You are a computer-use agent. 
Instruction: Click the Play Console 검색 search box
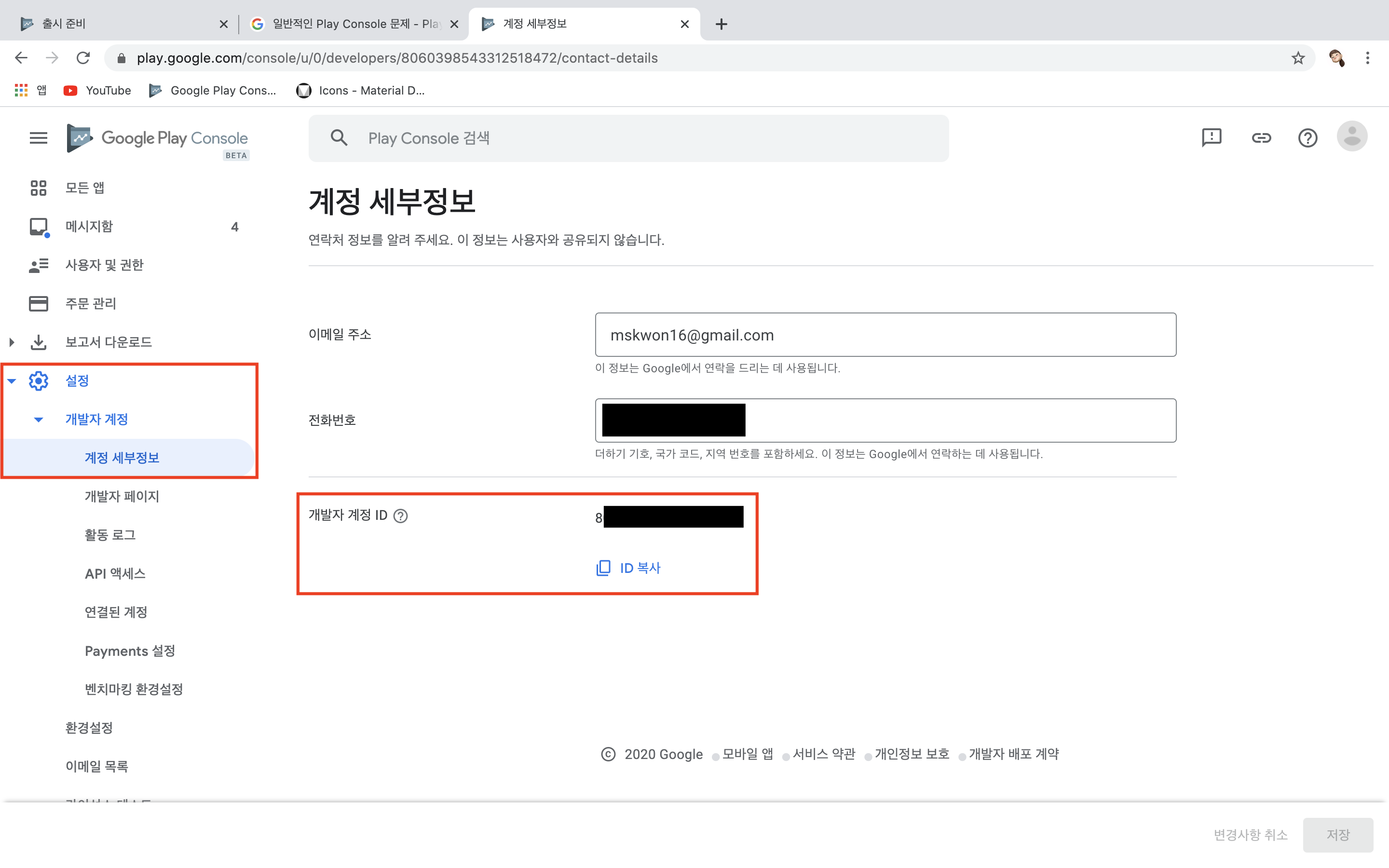(x=628, y=138)
